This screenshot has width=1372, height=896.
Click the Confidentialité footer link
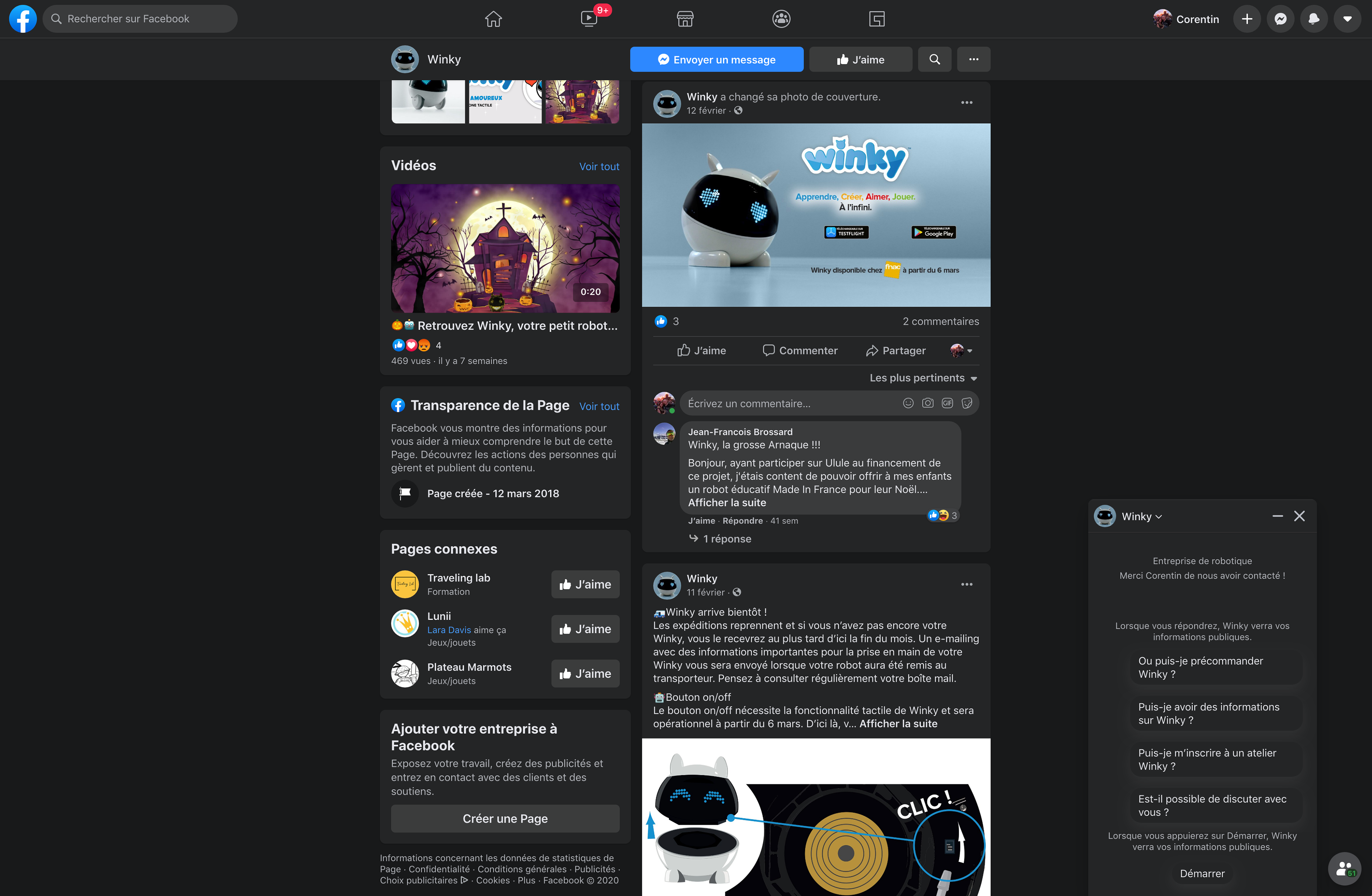(439, 870)
